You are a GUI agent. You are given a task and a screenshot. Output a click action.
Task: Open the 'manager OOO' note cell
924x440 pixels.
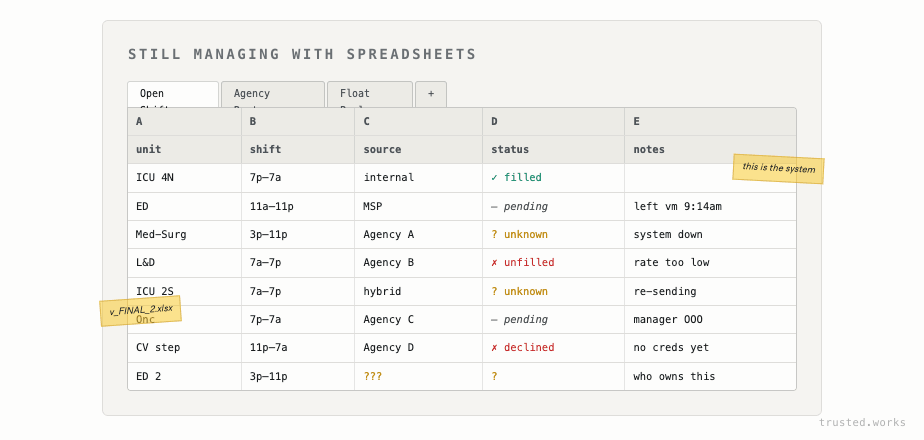(x=710, y=319)
